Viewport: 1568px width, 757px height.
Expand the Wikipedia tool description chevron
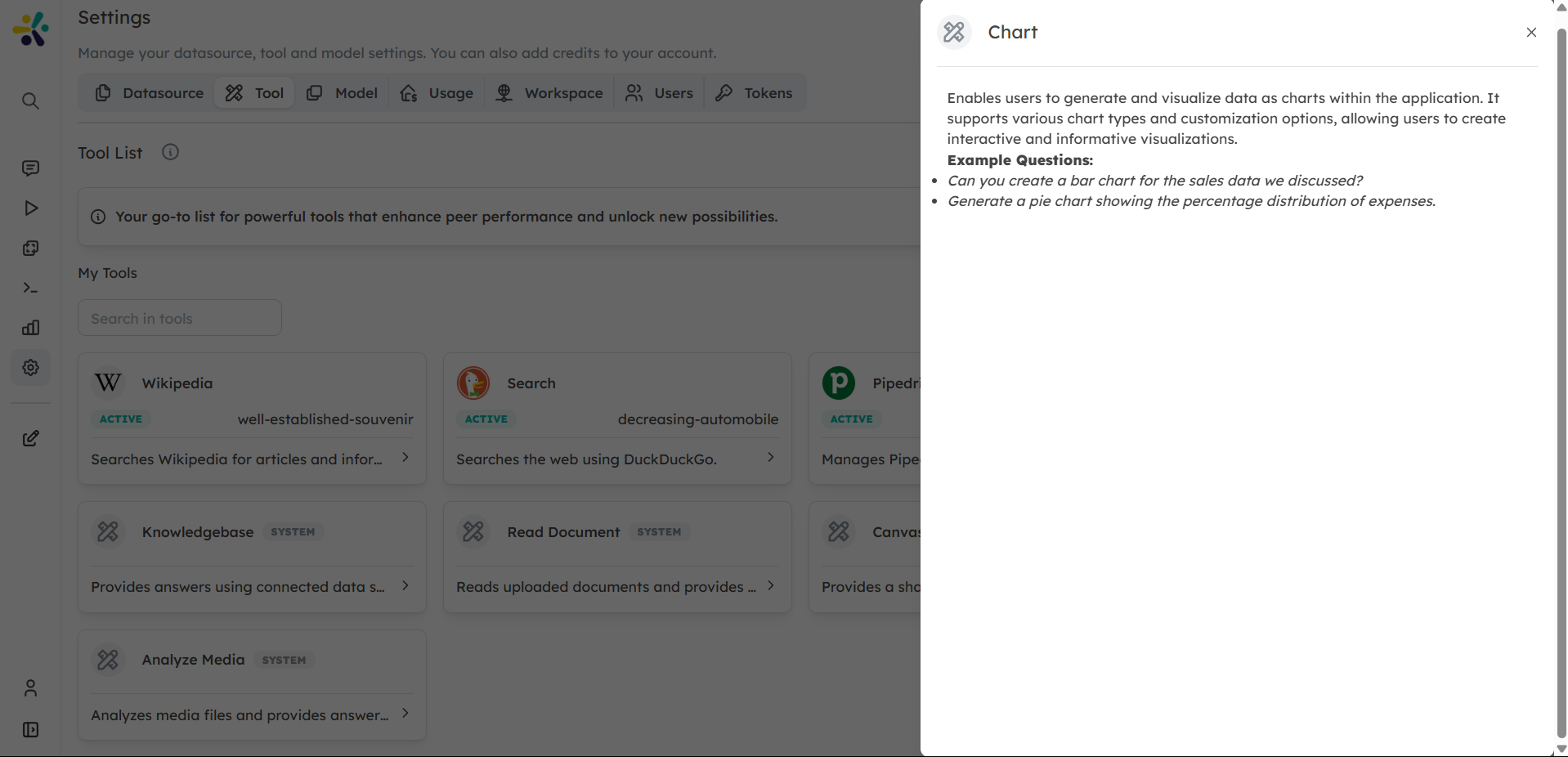[x=405, y=458]
